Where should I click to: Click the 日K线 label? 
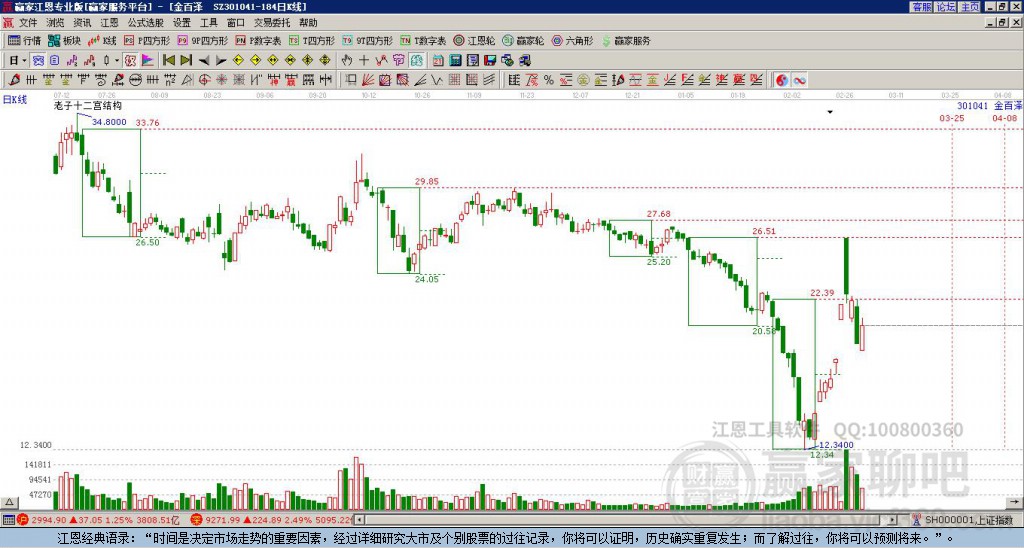pos(14,99)
